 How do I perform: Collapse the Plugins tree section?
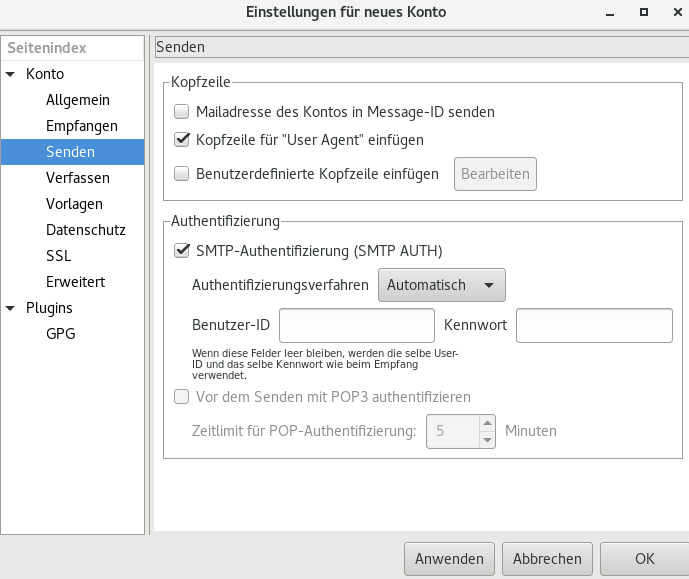pos(11,308)
